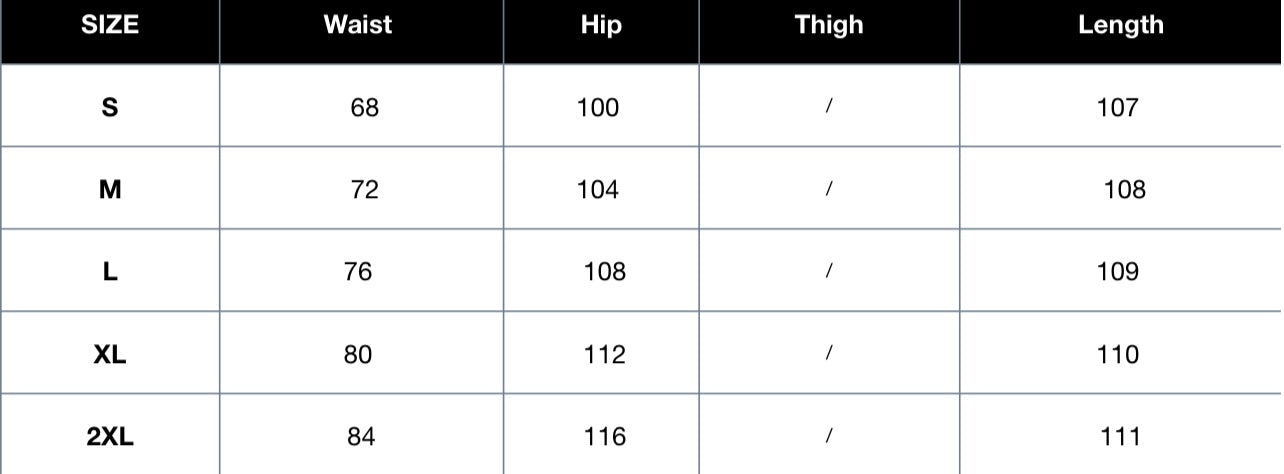Select the Waist column header
Screen dimensions: 1284x474
tap(357, 26)
